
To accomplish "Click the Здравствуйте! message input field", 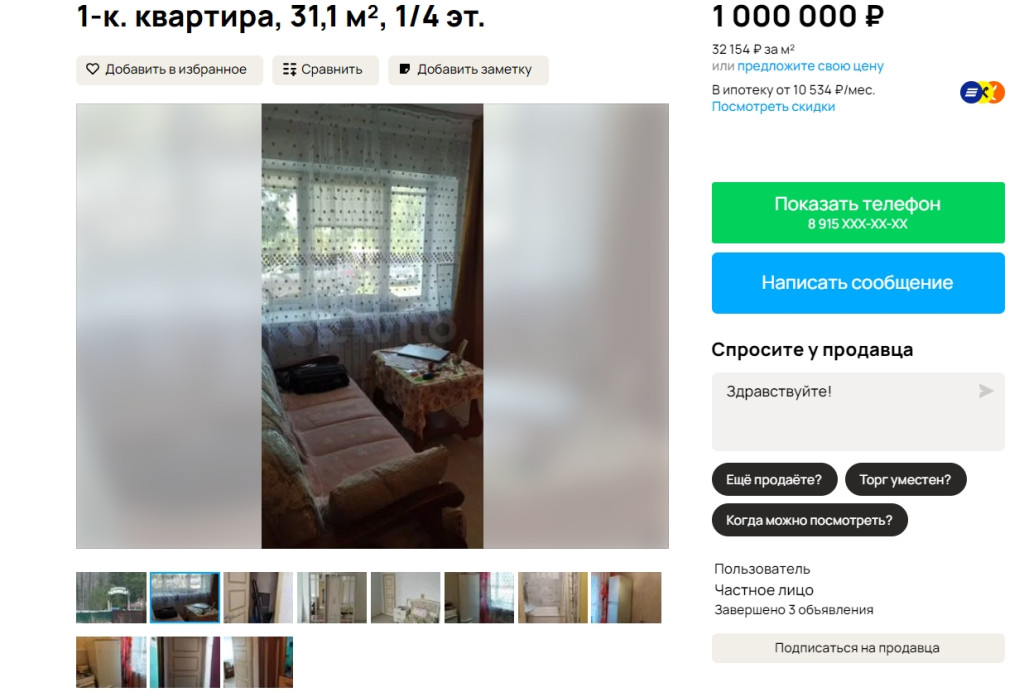I will coord(858,412).
